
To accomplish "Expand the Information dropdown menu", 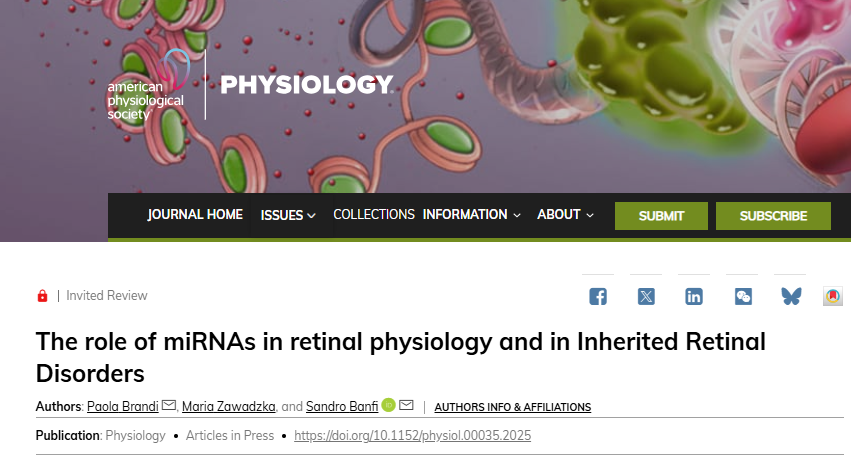I will (471, 215).
